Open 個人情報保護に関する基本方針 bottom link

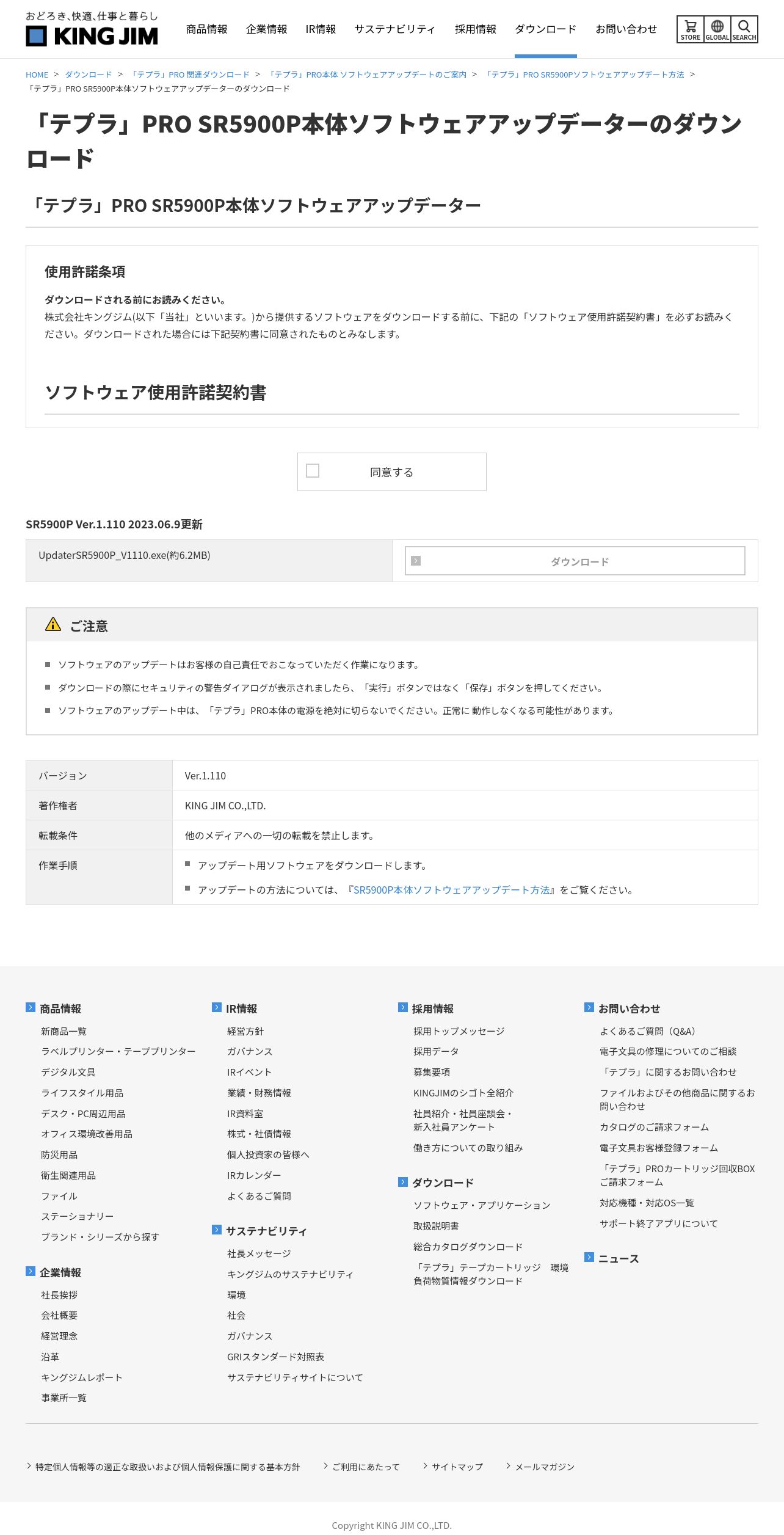167,1467
